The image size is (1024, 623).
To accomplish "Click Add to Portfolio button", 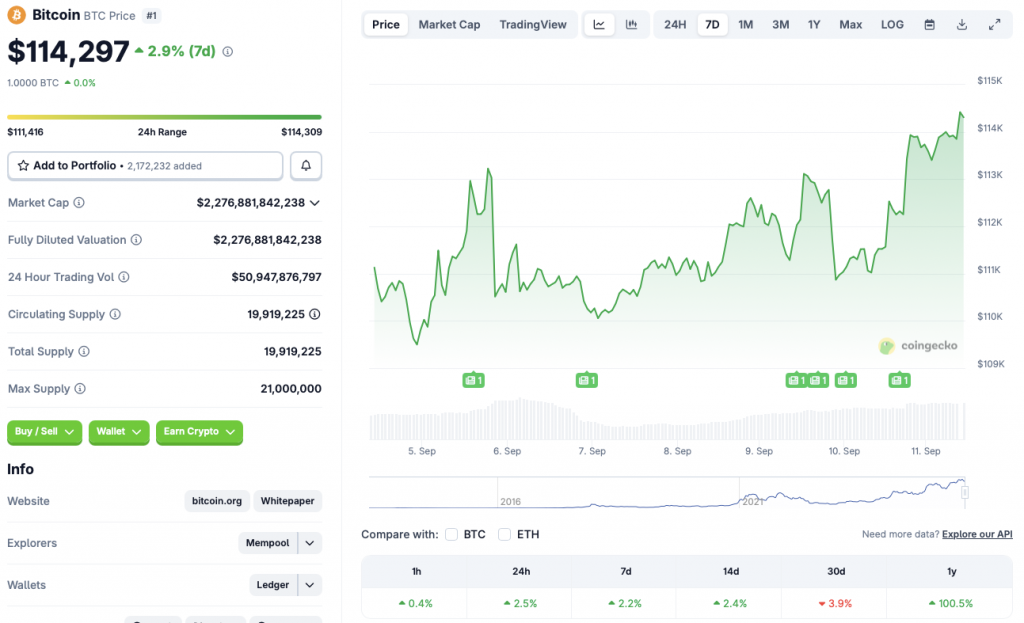I will pyautogui.click(x=145, y=165).
